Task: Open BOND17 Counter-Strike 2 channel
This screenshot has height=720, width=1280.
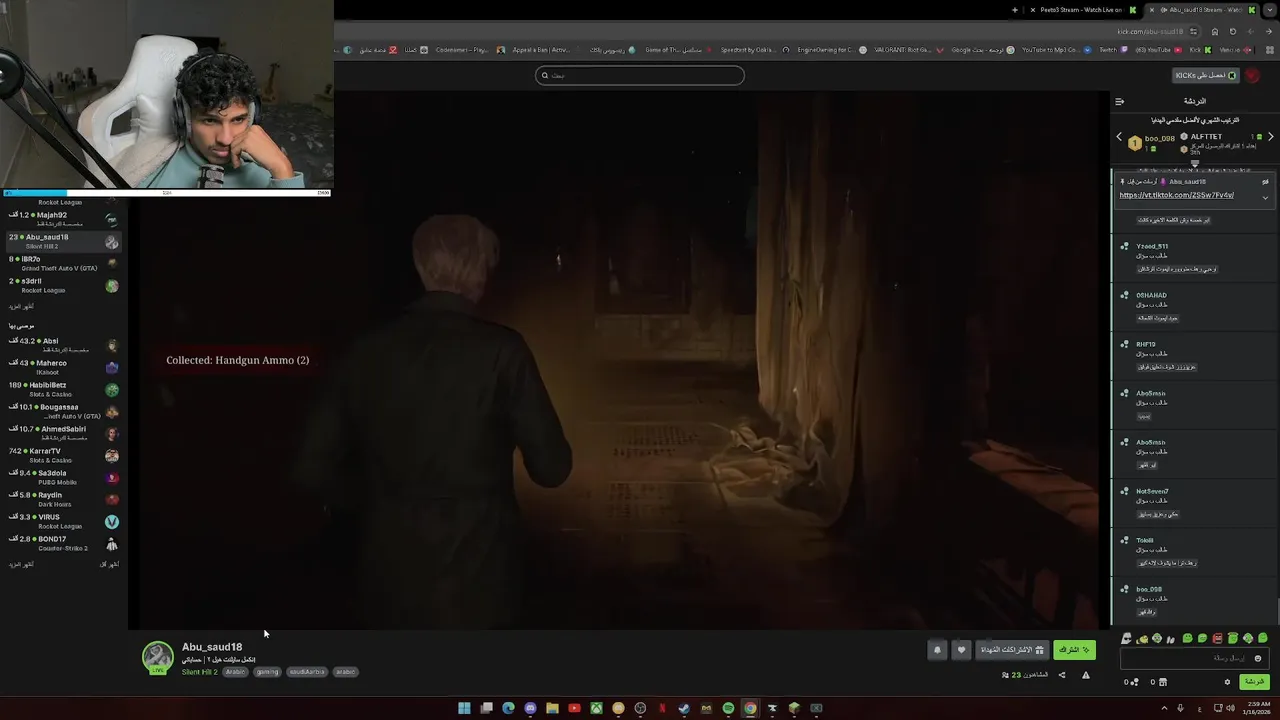Action: point(64,543)
